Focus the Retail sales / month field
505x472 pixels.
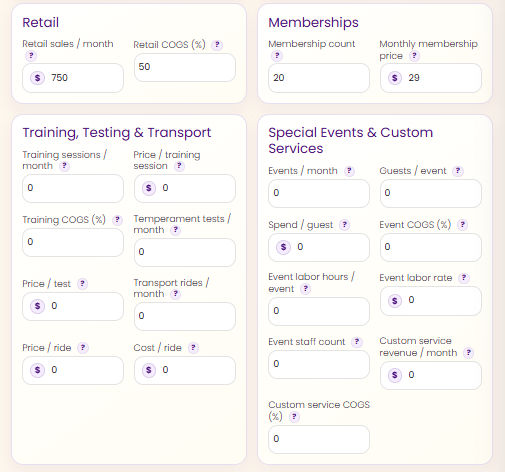pyautogui.click(x=73, y=78)
